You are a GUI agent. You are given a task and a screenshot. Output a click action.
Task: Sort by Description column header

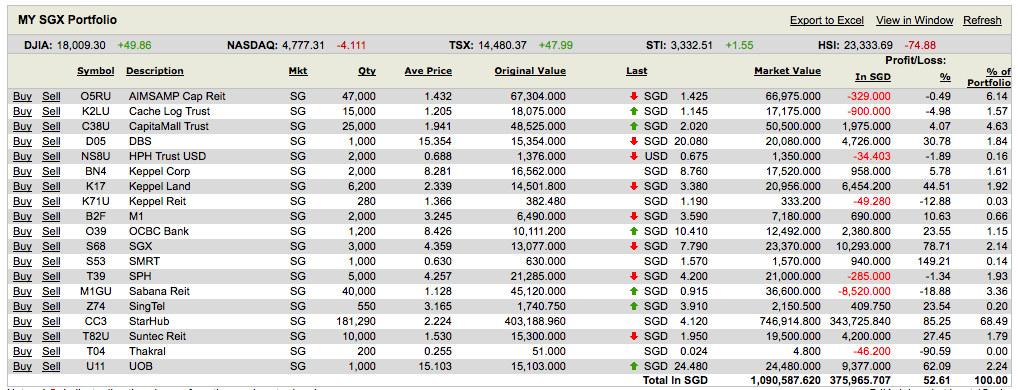tap(155, 71)
